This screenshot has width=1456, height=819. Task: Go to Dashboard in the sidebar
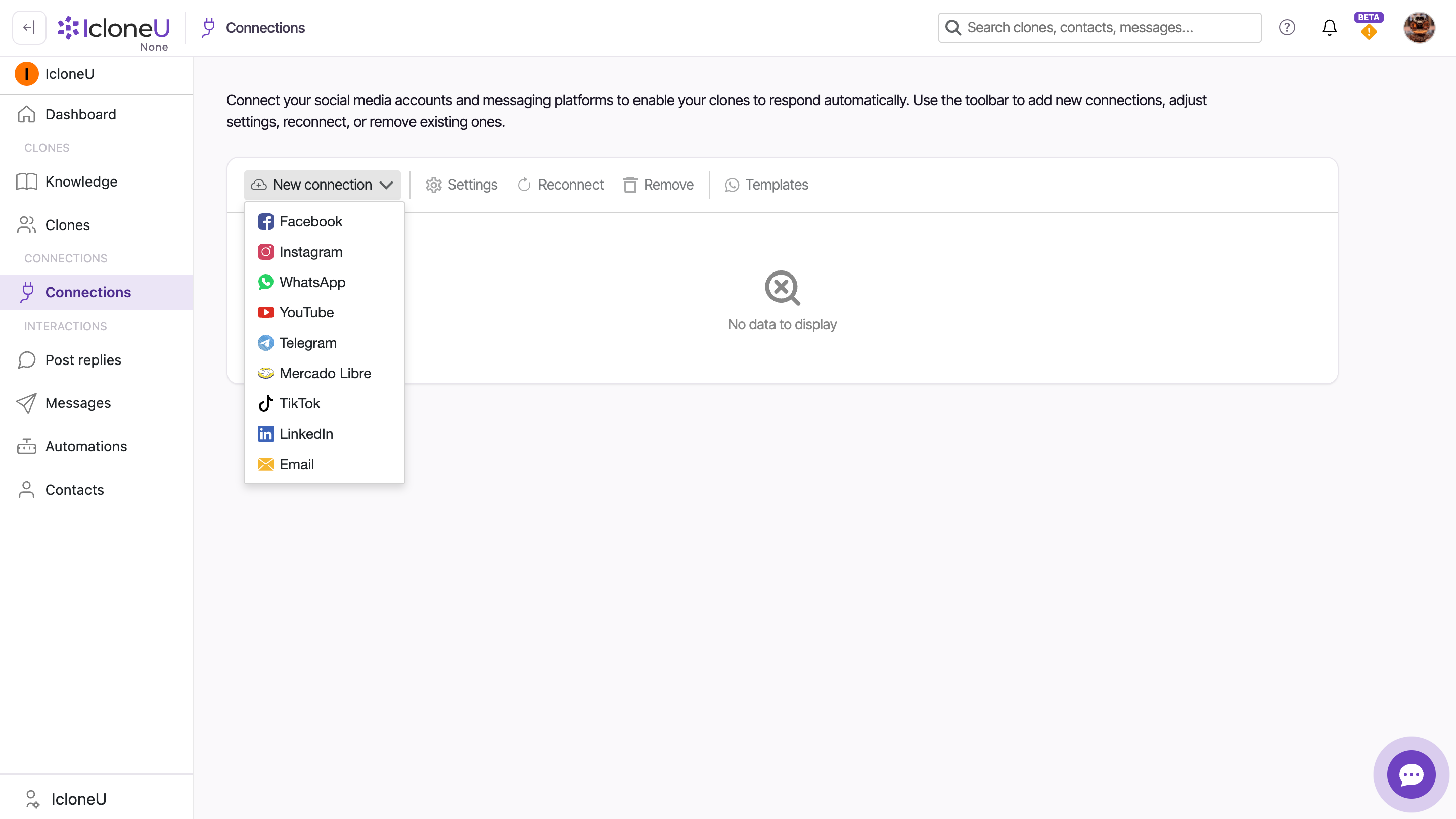97,115
